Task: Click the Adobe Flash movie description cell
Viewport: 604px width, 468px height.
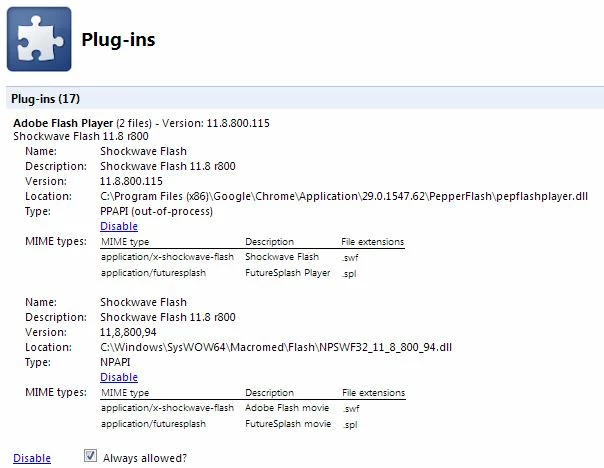Action: (x=287, y=408)
